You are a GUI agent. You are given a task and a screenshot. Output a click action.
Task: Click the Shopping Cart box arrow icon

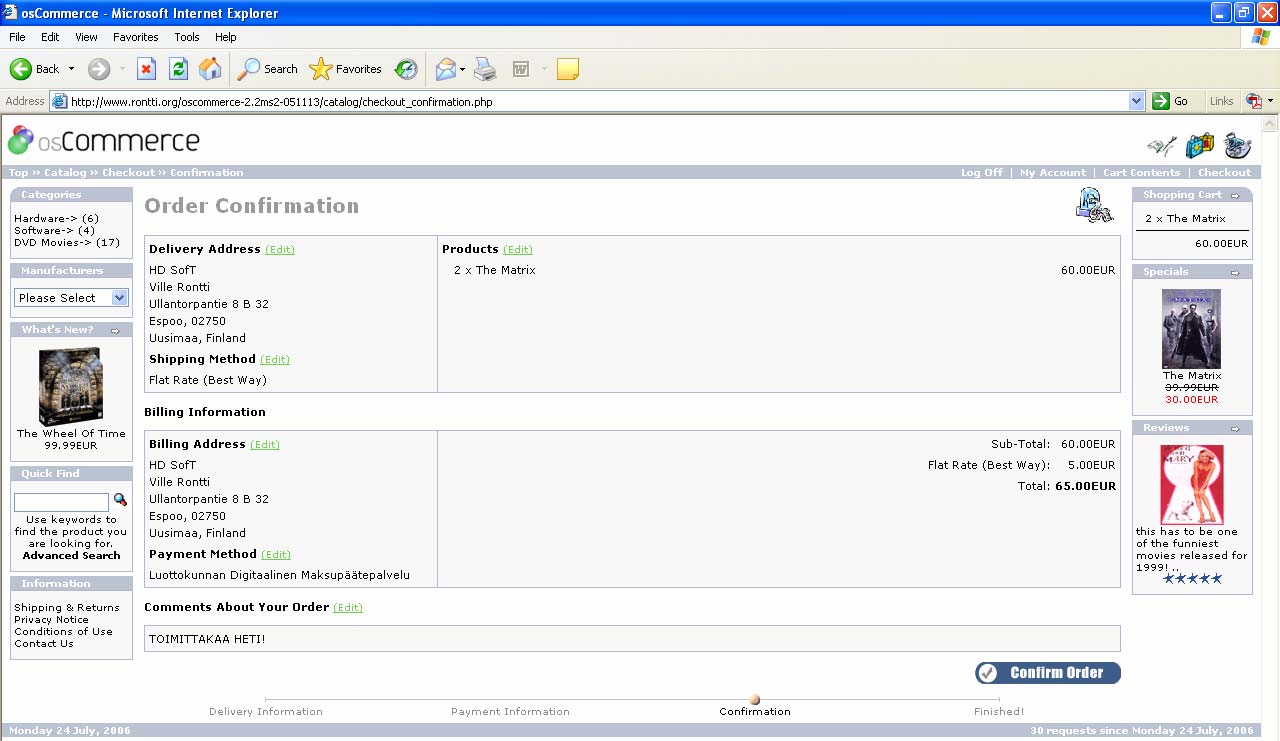(1235, 196)
